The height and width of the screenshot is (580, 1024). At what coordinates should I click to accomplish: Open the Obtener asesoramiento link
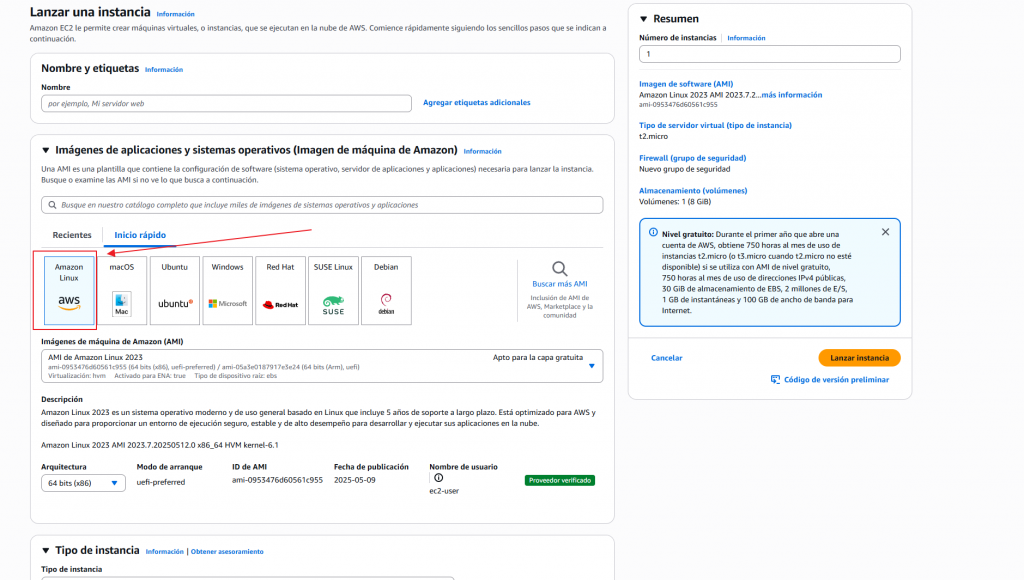pyautogui.click(x=227, y=551)
